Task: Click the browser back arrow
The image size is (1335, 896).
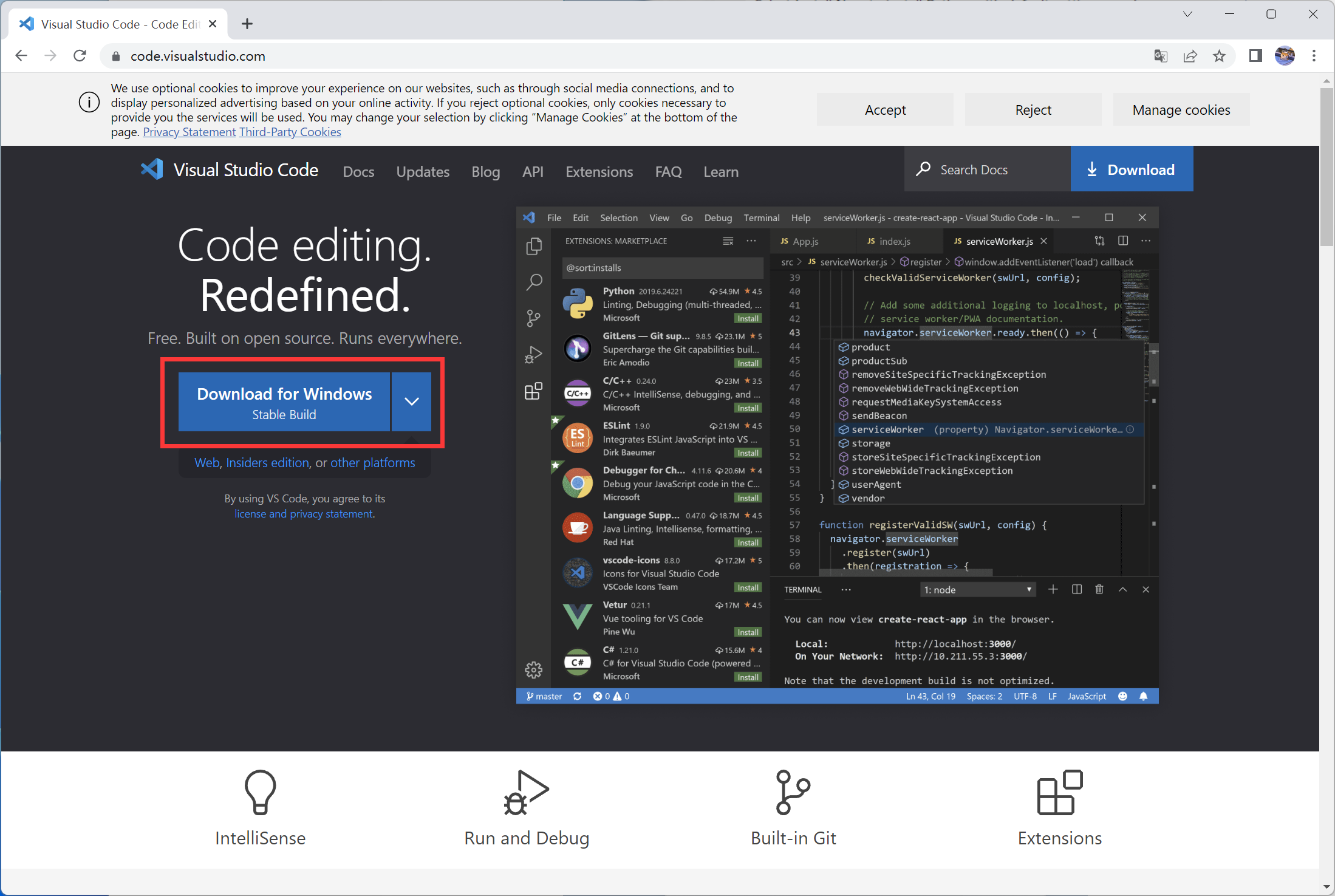Action: (21, 56)
